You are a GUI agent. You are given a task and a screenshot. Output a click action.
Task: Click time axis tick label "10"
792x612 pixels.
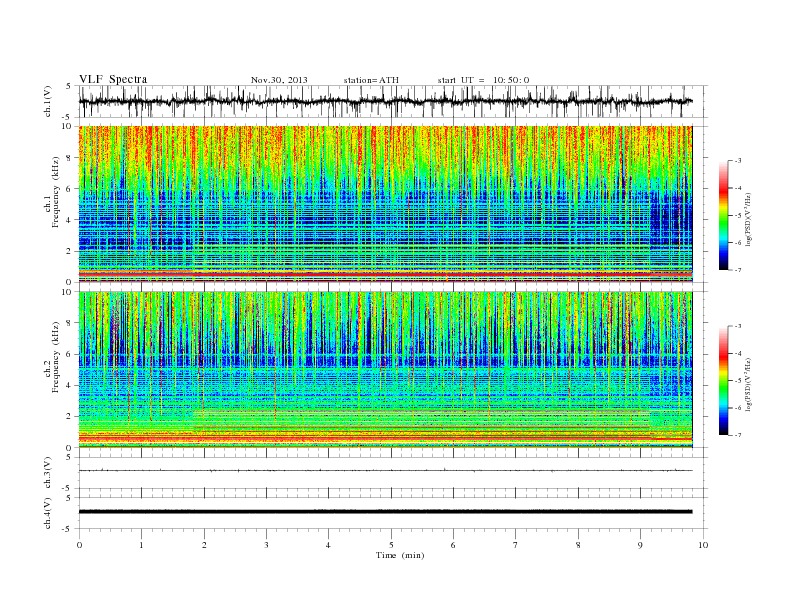(703, 545)
